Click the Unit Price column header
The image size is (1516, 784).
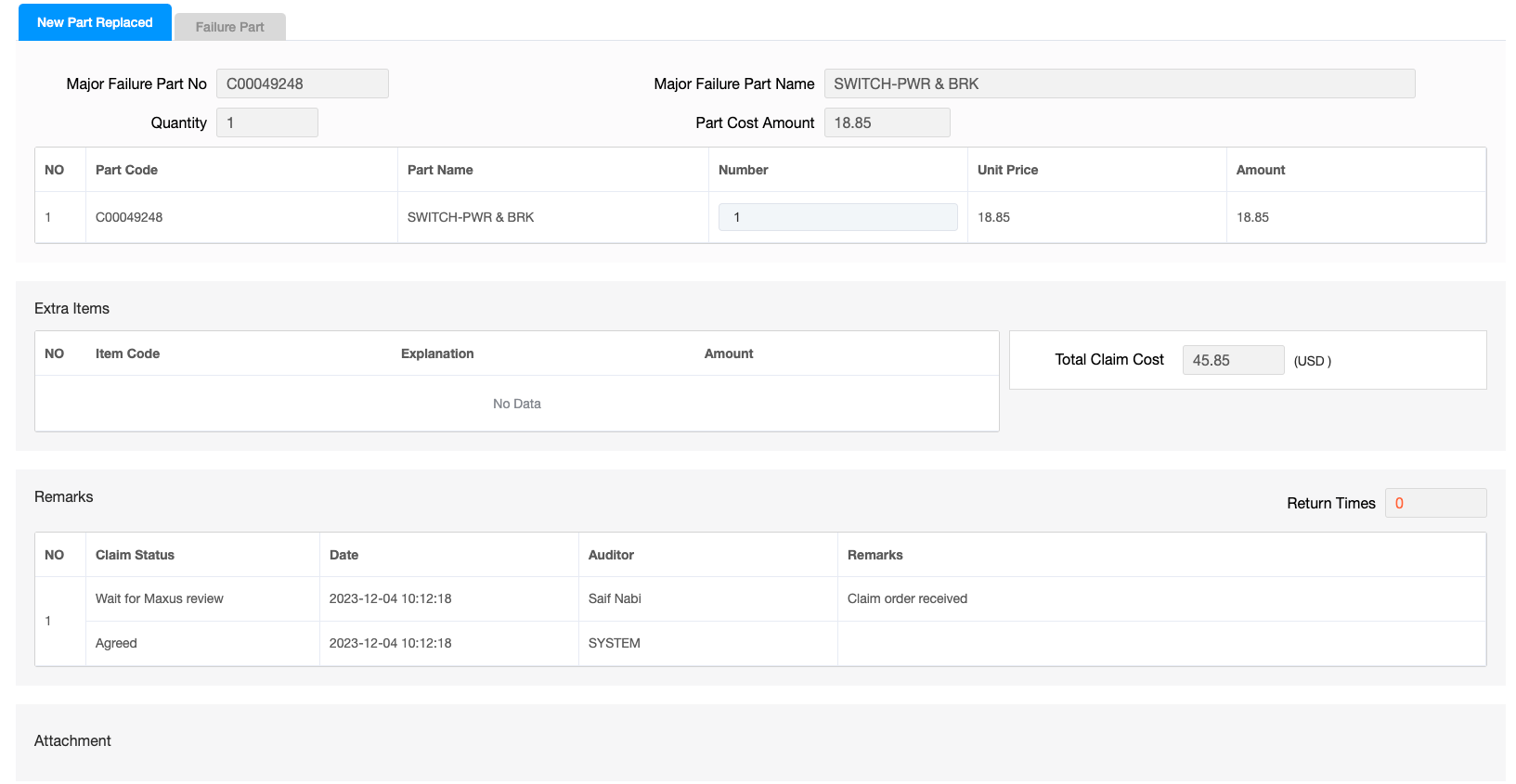click(1007, 170)
